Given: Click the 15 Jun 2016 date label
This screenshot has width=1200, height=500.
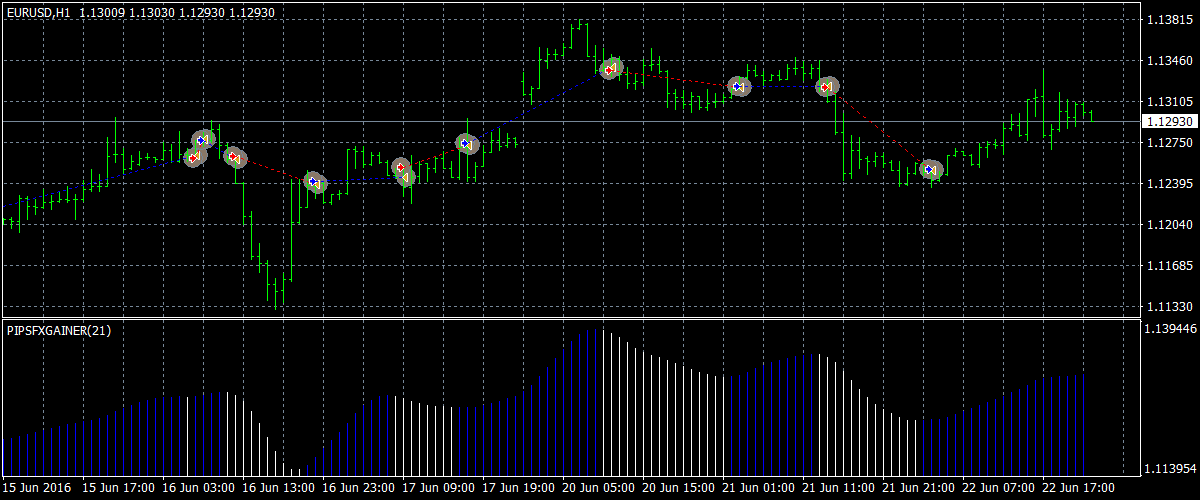Looking at the screenshot, I should (35, 488).
